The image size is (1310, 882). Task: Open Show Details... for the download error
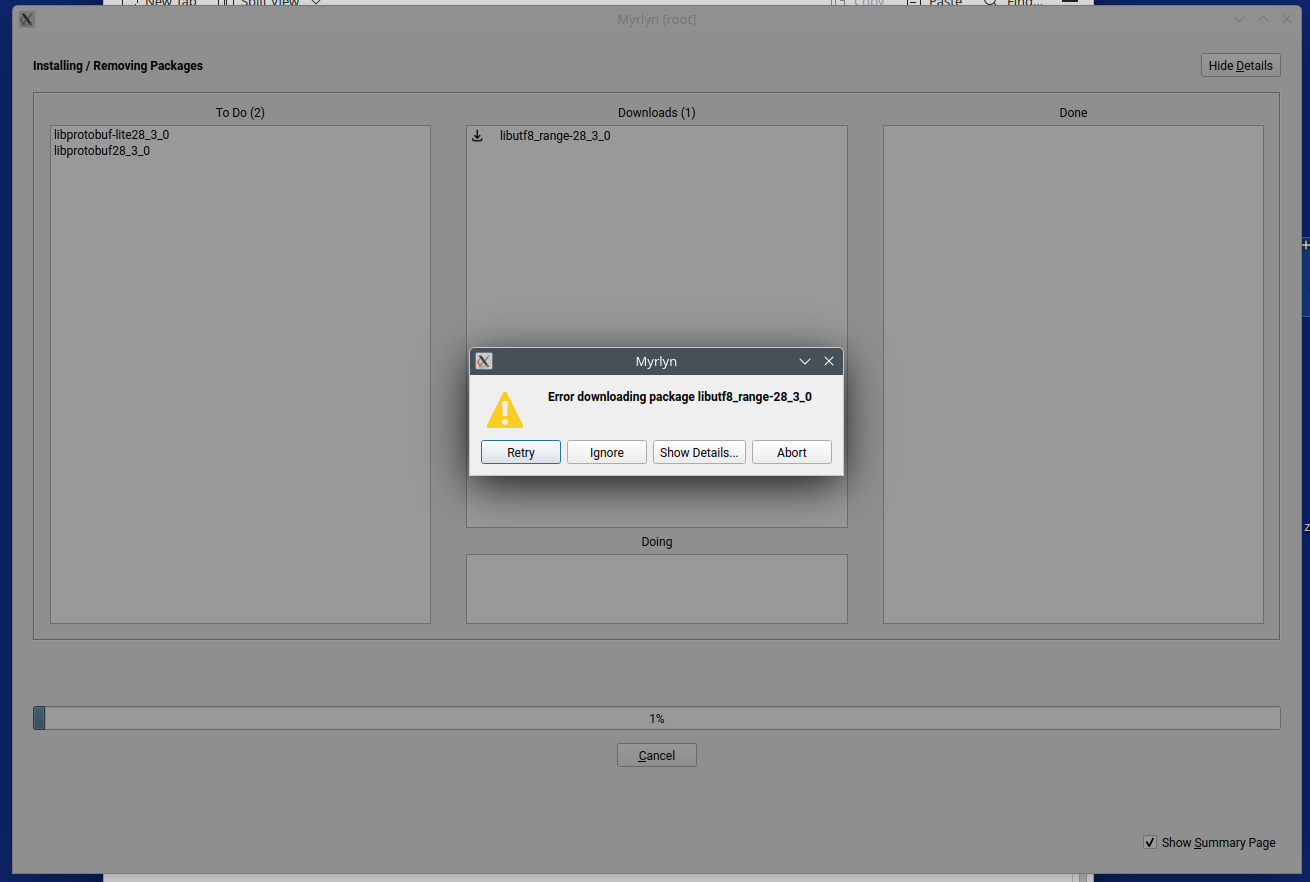[x=699, y=452]
